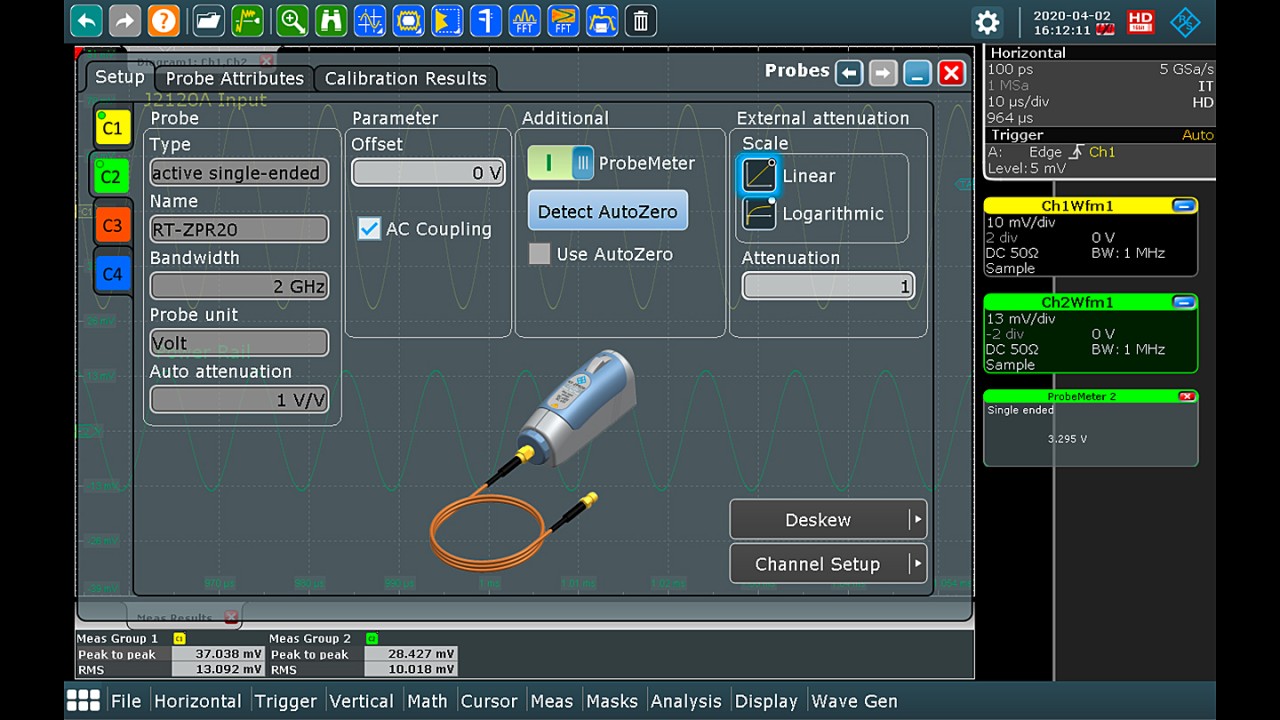Activate the magnifier zoom tool

(292, 19)
